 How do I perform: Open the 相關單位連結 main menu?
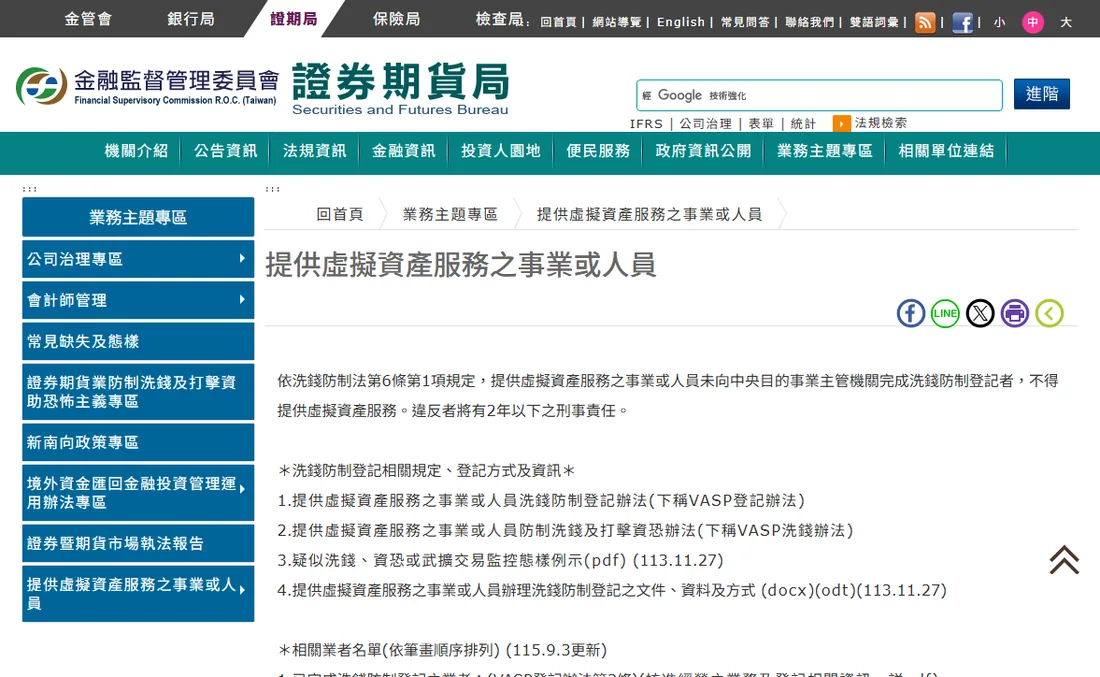pyautogui.click(x=946, y=151)
